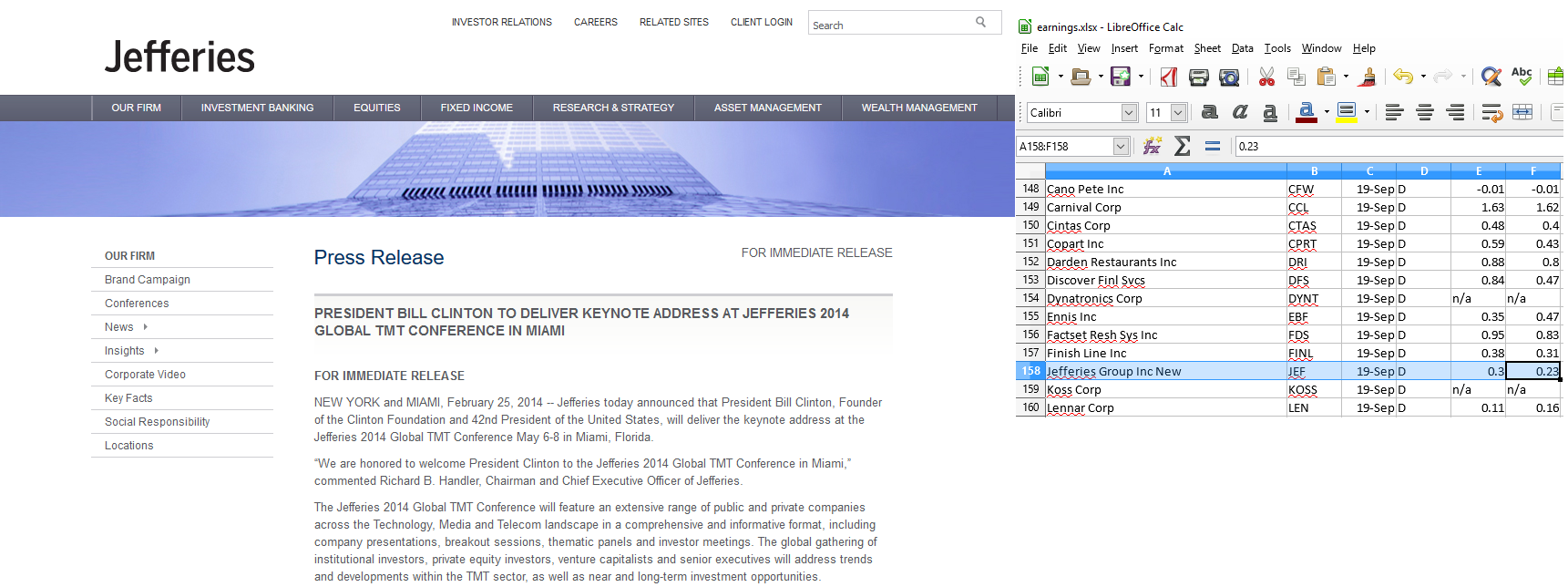Screen dimensions: 1568x587
Task: Click the Open folder icon in Calc
Action: click(1081, 77)
